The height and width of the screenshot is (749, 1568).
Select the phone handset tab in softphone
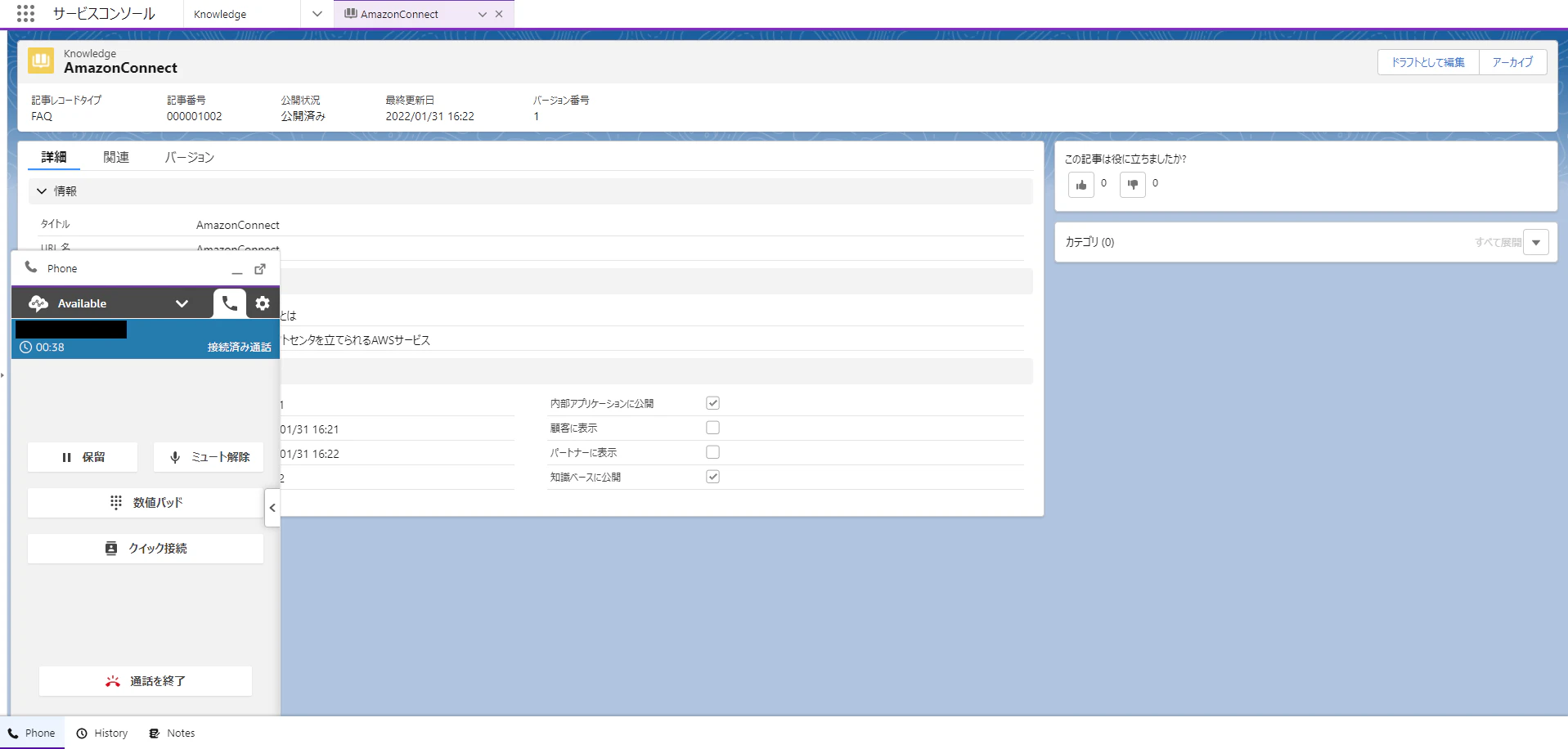(230, 303)
